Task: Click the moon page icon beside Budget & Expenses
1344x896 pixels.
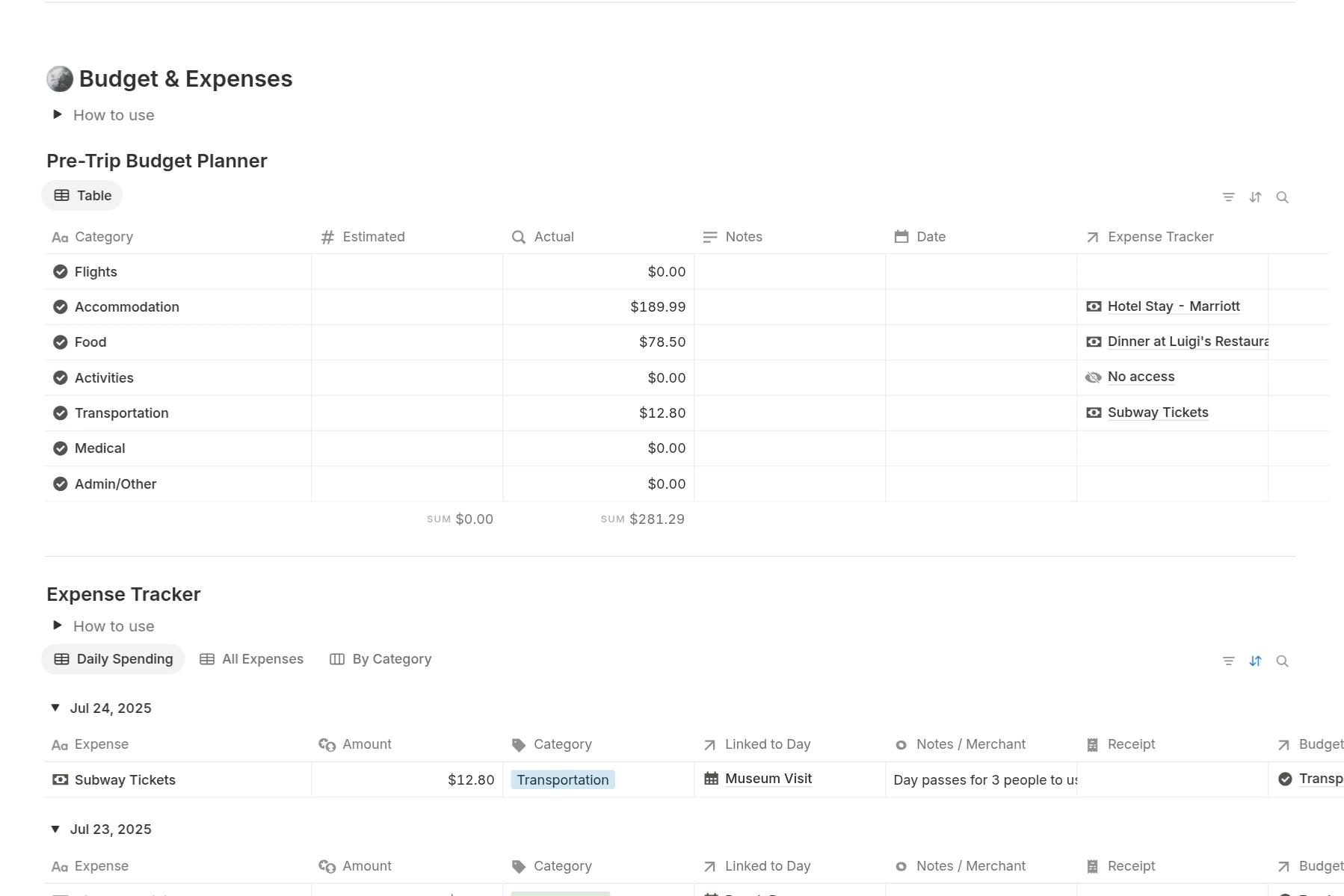Action: click(x=60, y=78)
